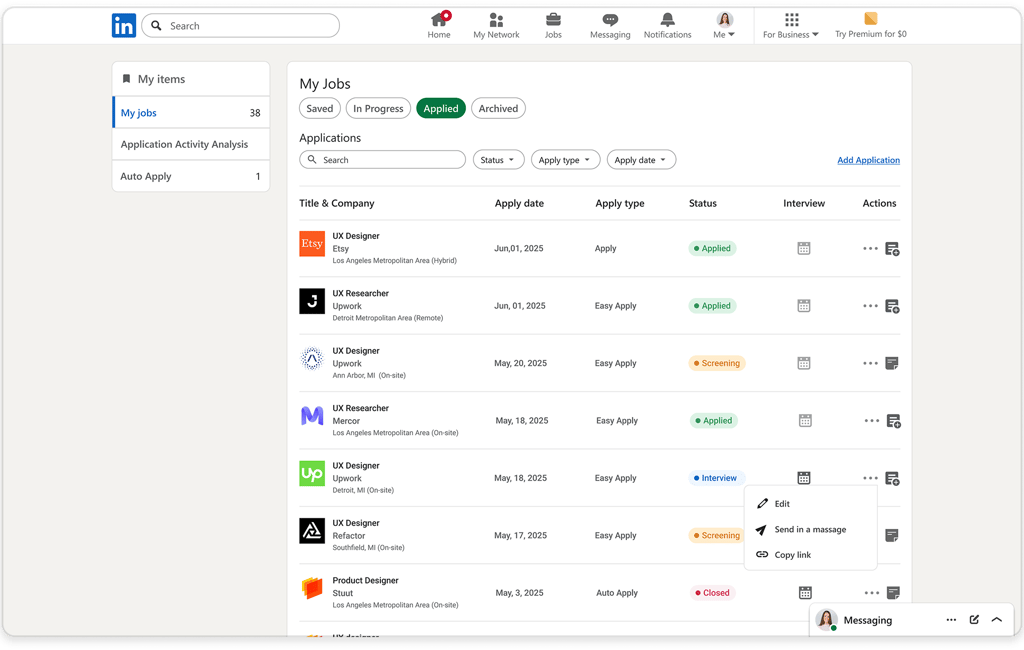Add note for Upwork Detroit UX Designer
The width and height of the screenshot is (1024, 650).
(x=892, y=479)
